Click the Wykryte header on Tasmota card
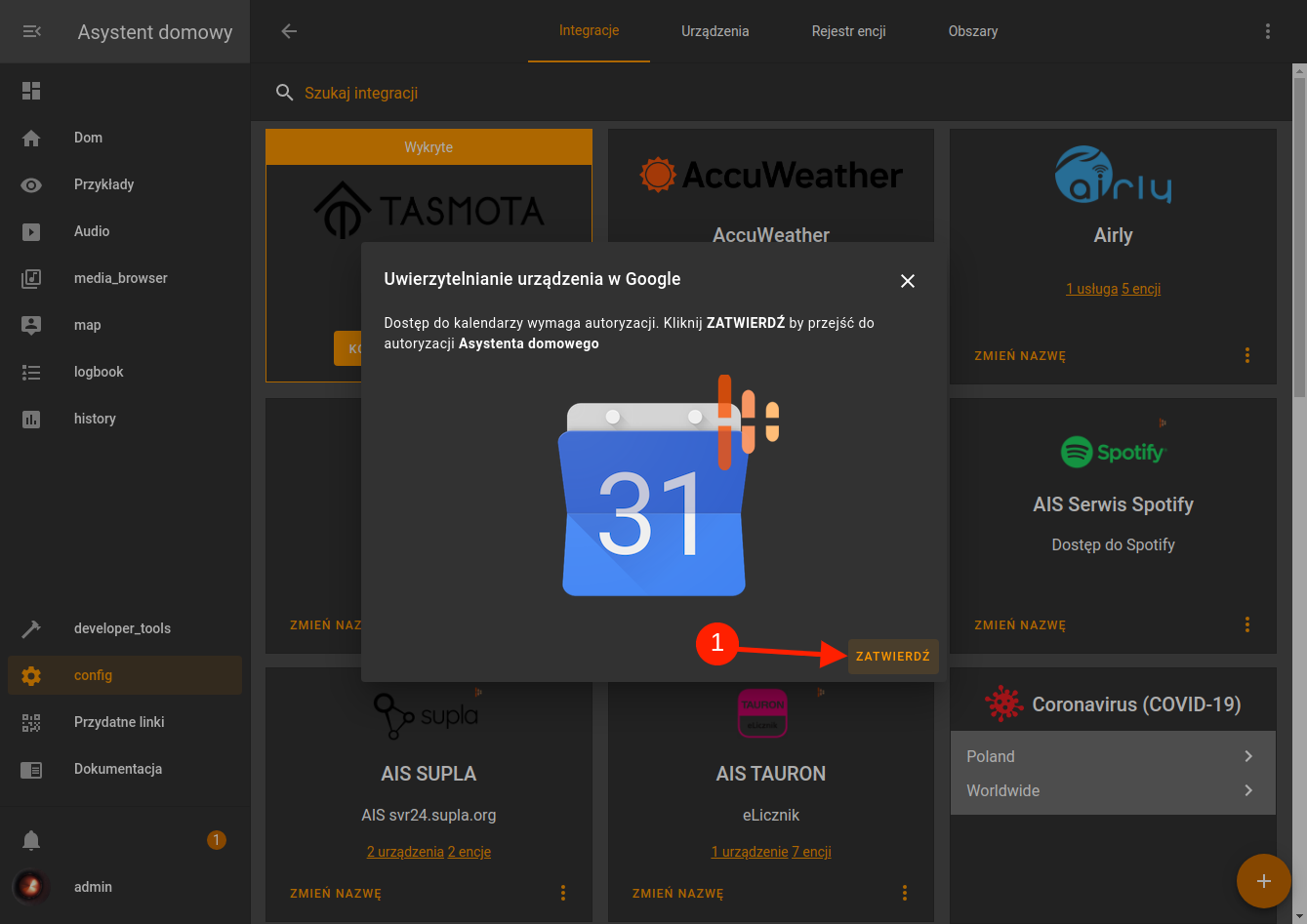The image size is (1307, 924). [429, 147]
